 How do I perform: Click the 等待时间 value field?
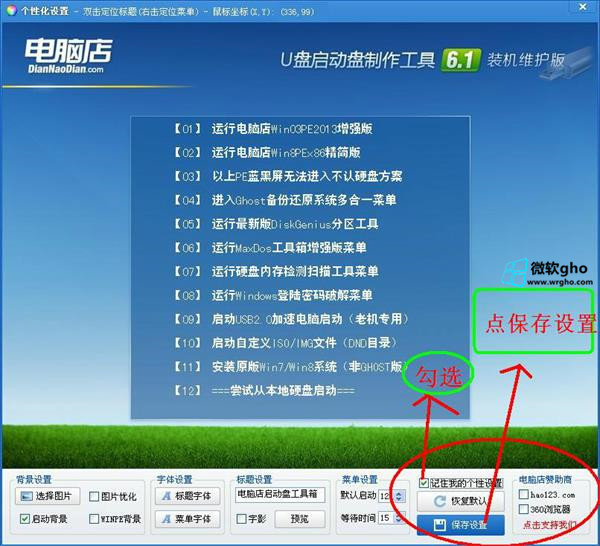tap(386, 518)
